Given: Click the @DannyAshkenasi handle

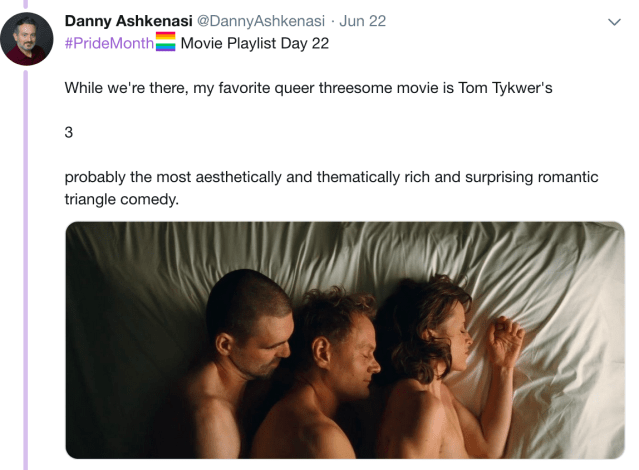Looking at the screenshot, I should [258, 21].
